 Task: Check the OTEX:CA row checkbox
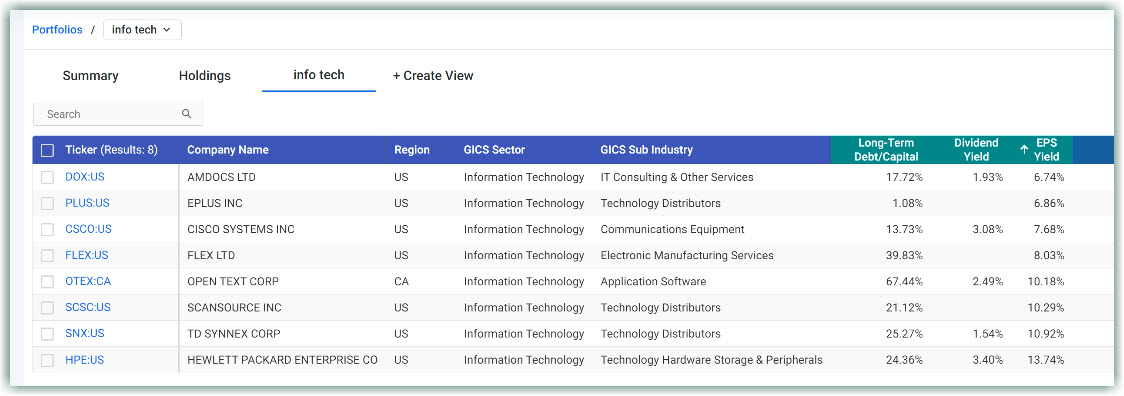click(47, 281)
